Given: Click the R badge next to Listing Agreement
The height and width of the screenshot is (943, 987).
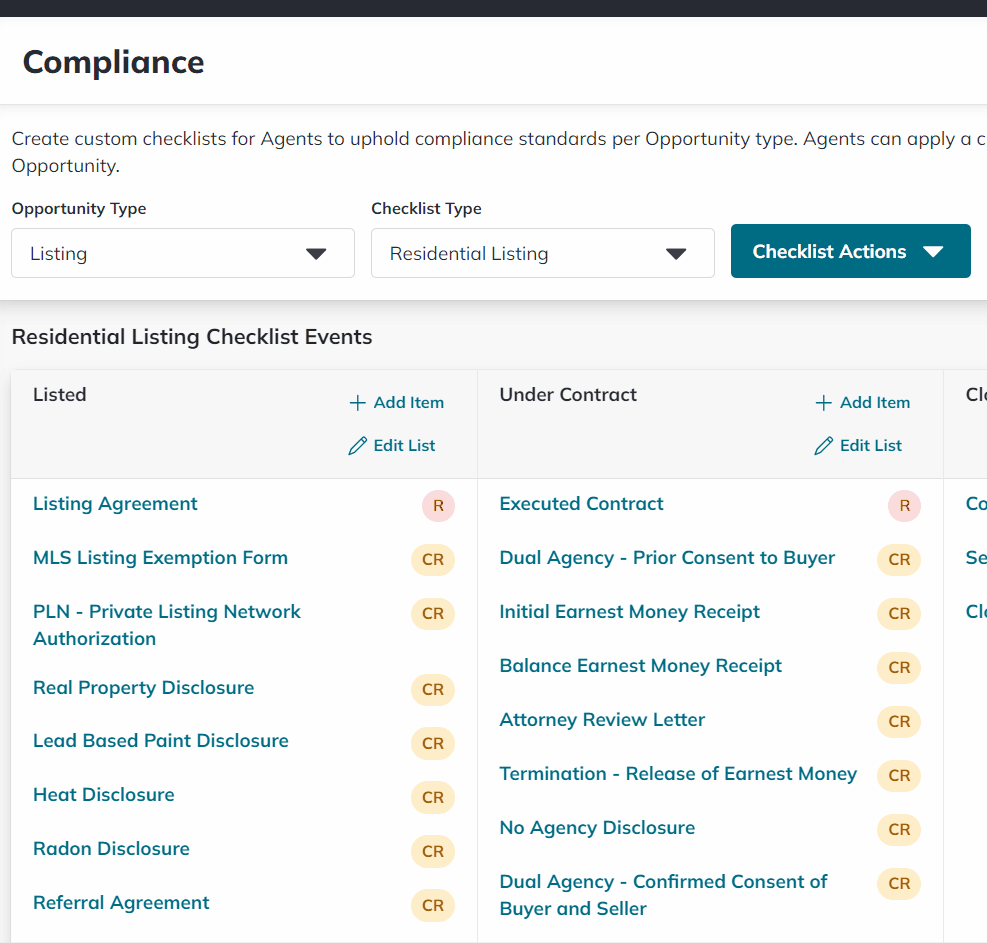Looking at the screenshot, I should point(438,506).
